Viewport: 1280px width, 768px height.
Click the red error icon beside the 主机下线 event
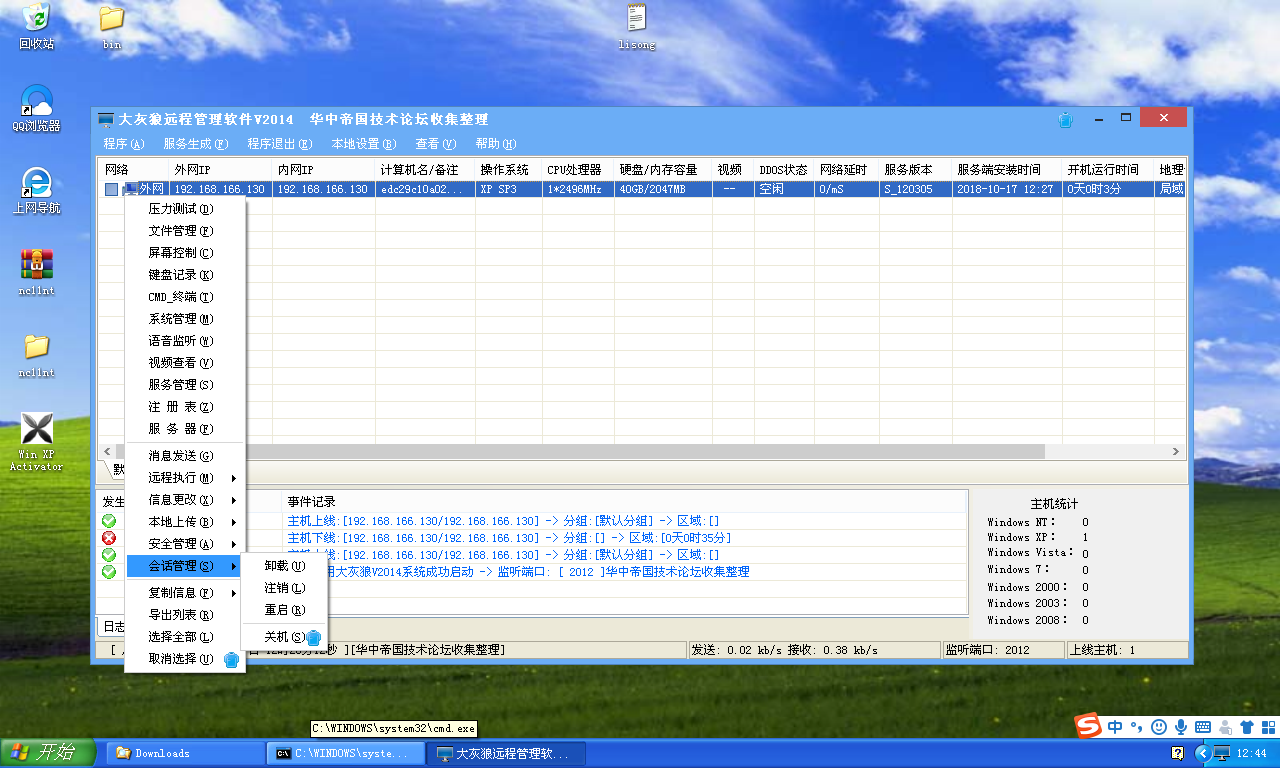(x=109, y=538)
